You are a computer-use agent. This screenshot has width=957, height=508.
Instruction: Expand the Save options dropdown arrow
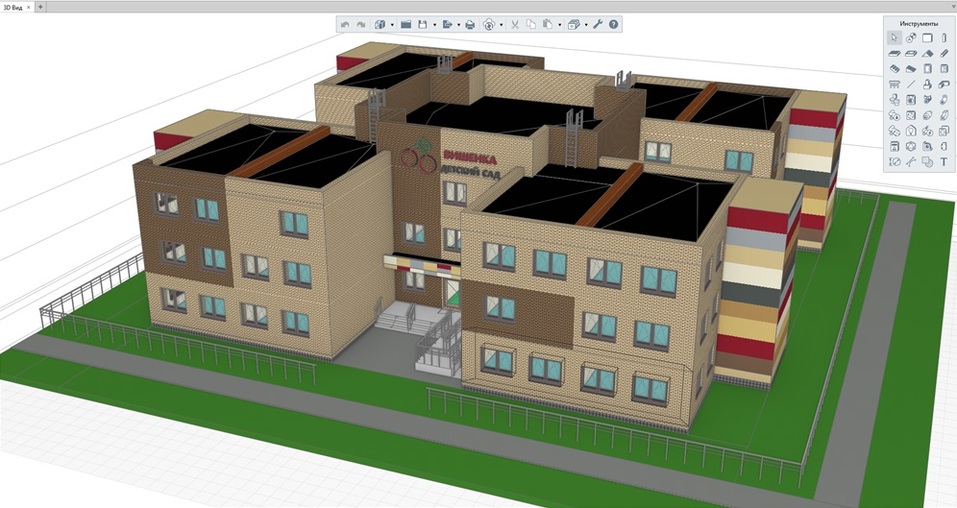tap(435, 24)
